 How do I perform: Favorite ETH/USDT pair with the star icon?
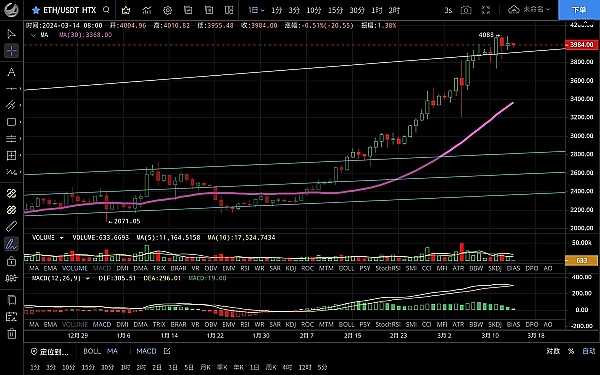tap(36, 10)
